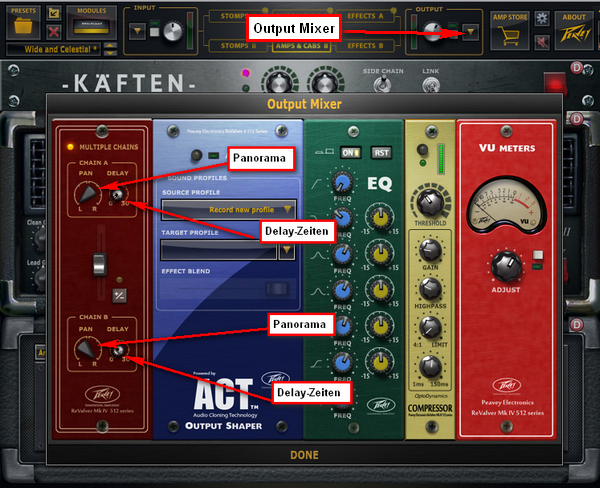Open the Modules browser

[91, 23]
